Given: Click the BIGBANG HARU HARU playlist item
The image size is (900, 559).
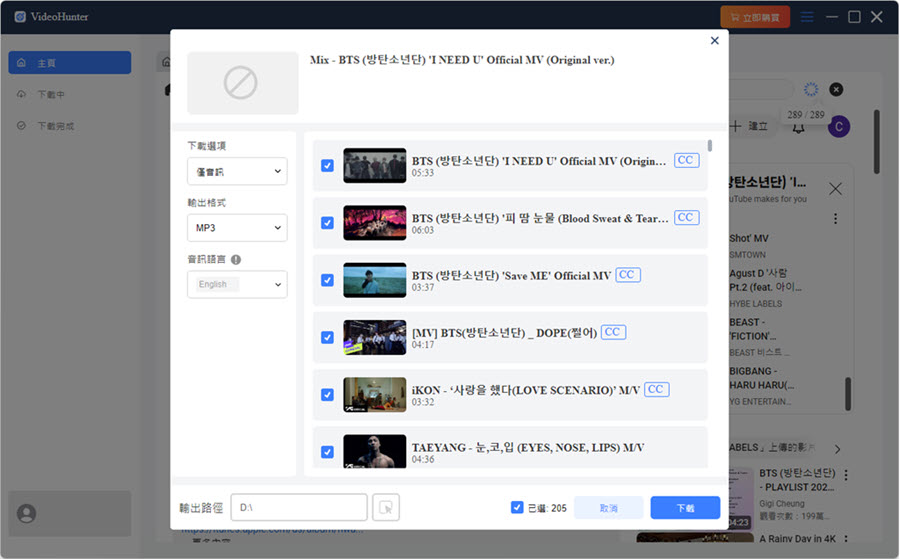Looking at the screenshot, I should 762,386.
